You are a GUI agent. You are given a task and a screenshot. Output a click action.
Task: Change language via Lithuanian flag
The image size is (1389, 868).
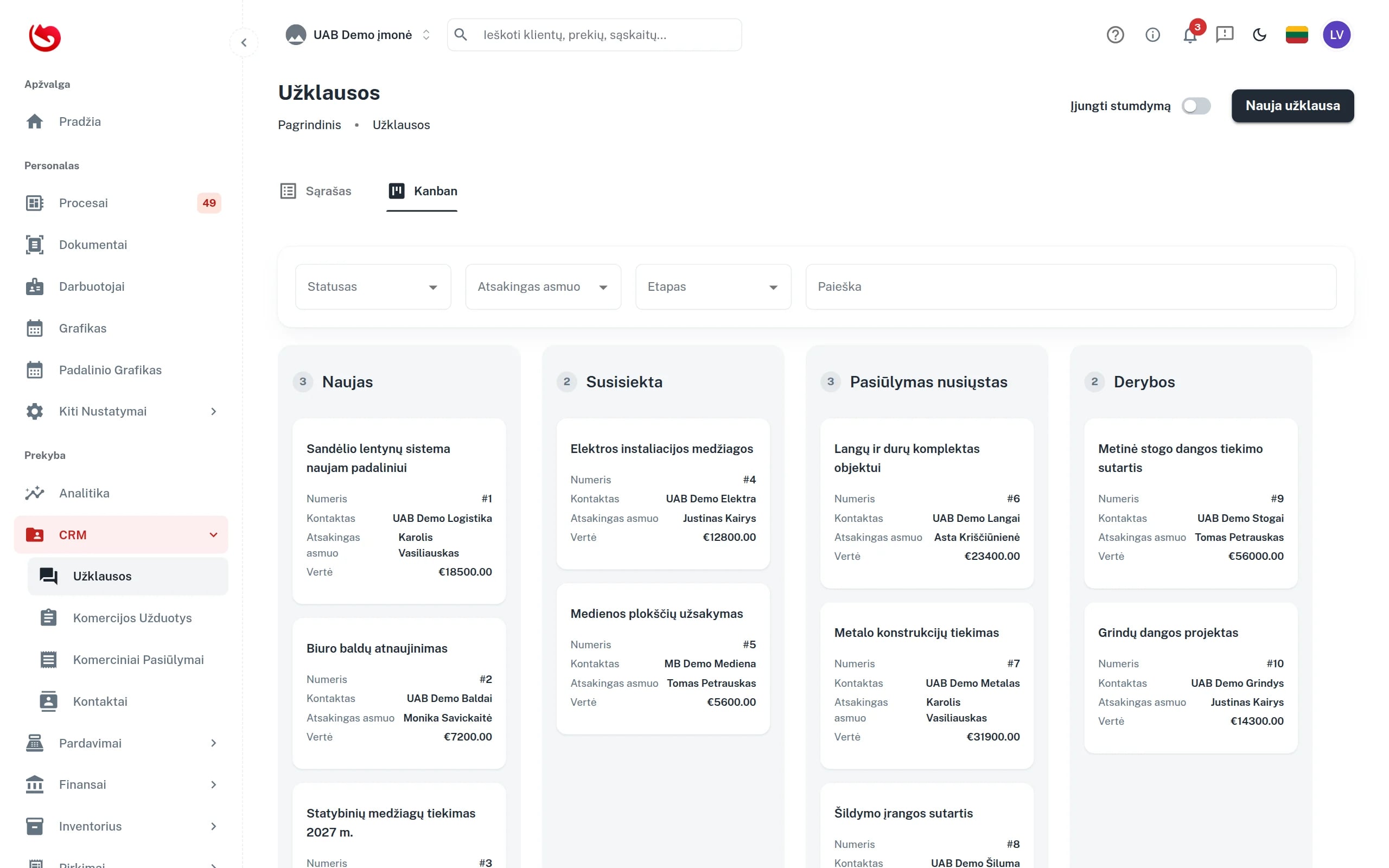(1297, 35)
